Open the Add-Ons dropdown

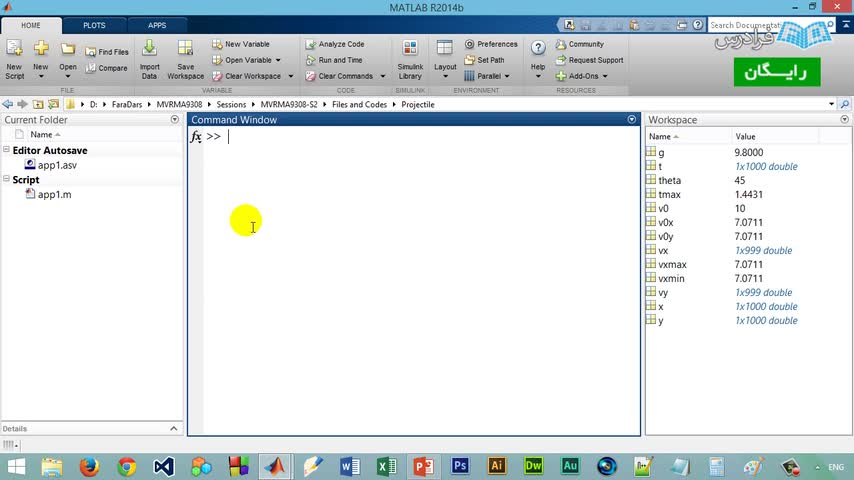pos(582,76)
